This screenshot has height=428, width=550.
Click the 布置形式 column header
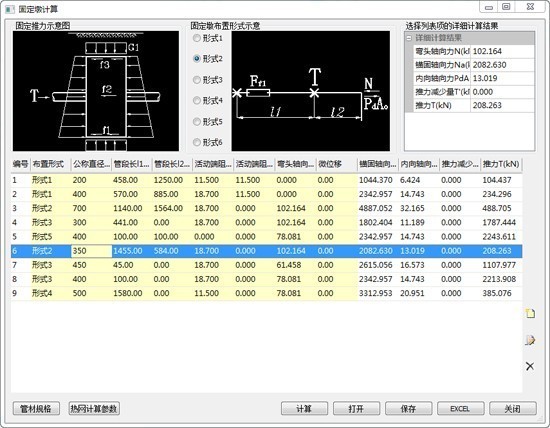(x=51, y=164)
